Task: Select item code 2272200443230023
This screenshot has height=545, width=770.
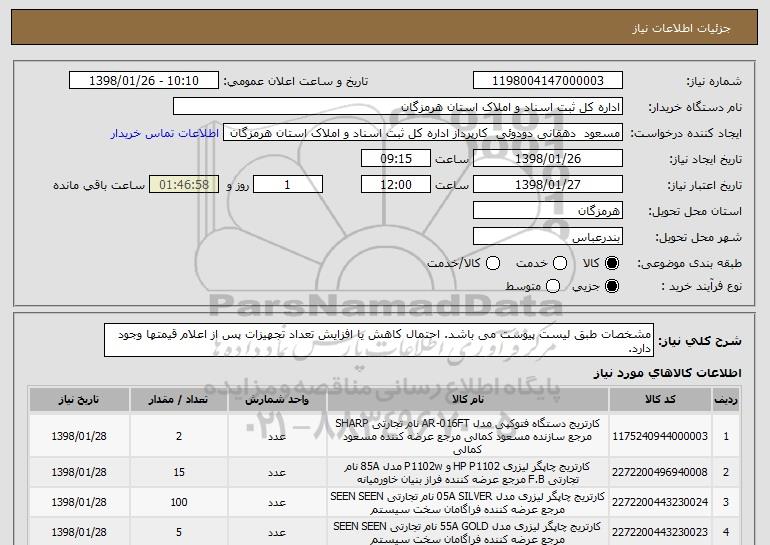Action: pyautogui.click(x=660, y=532)
